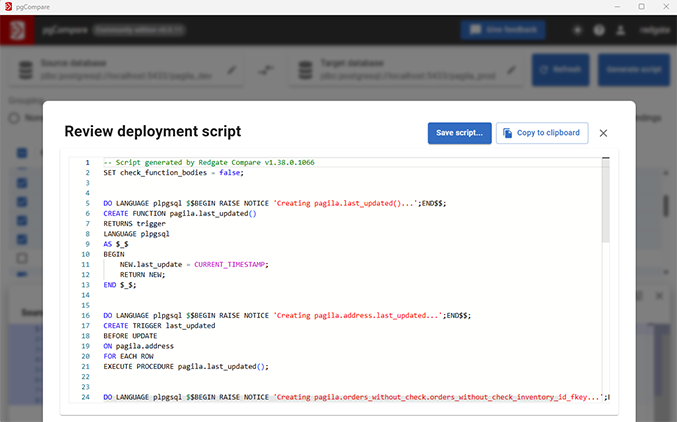Open the Give feedback button in header
The width and height of the screenshot is (677, 422).
(x=503, y=30)
